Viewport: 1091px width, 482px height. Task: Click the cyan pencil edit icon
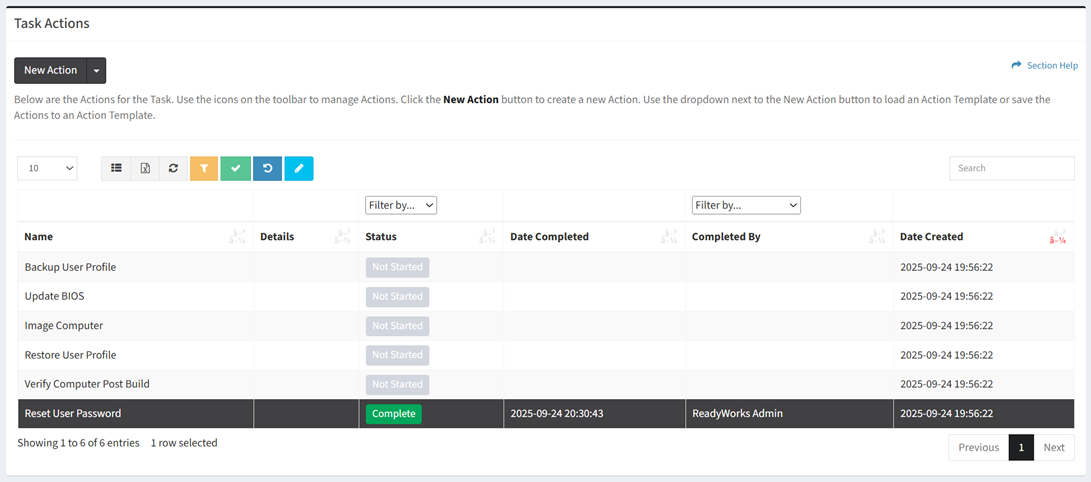click(x=298, y=169)
